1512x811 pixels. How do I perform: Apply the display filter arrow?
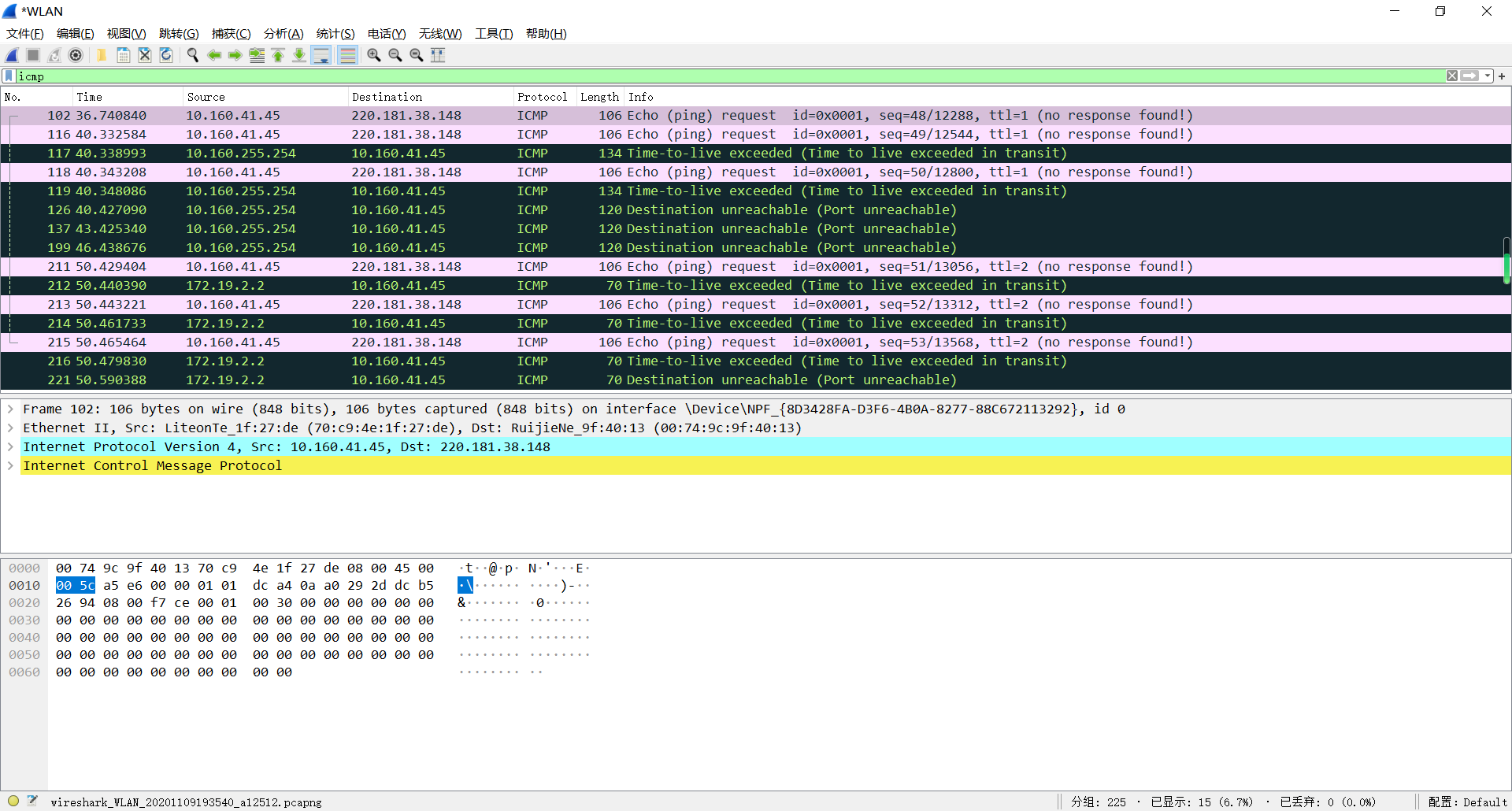click(1469, 76)
